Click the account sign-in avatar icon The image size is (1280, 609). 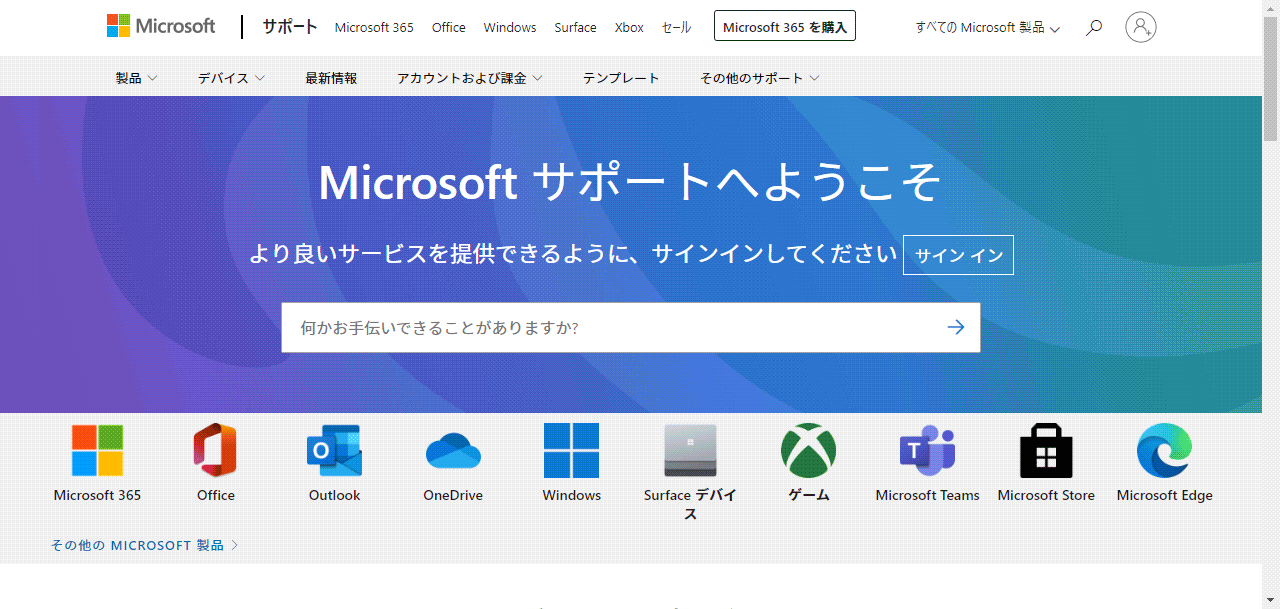[x=1141, y=27]
